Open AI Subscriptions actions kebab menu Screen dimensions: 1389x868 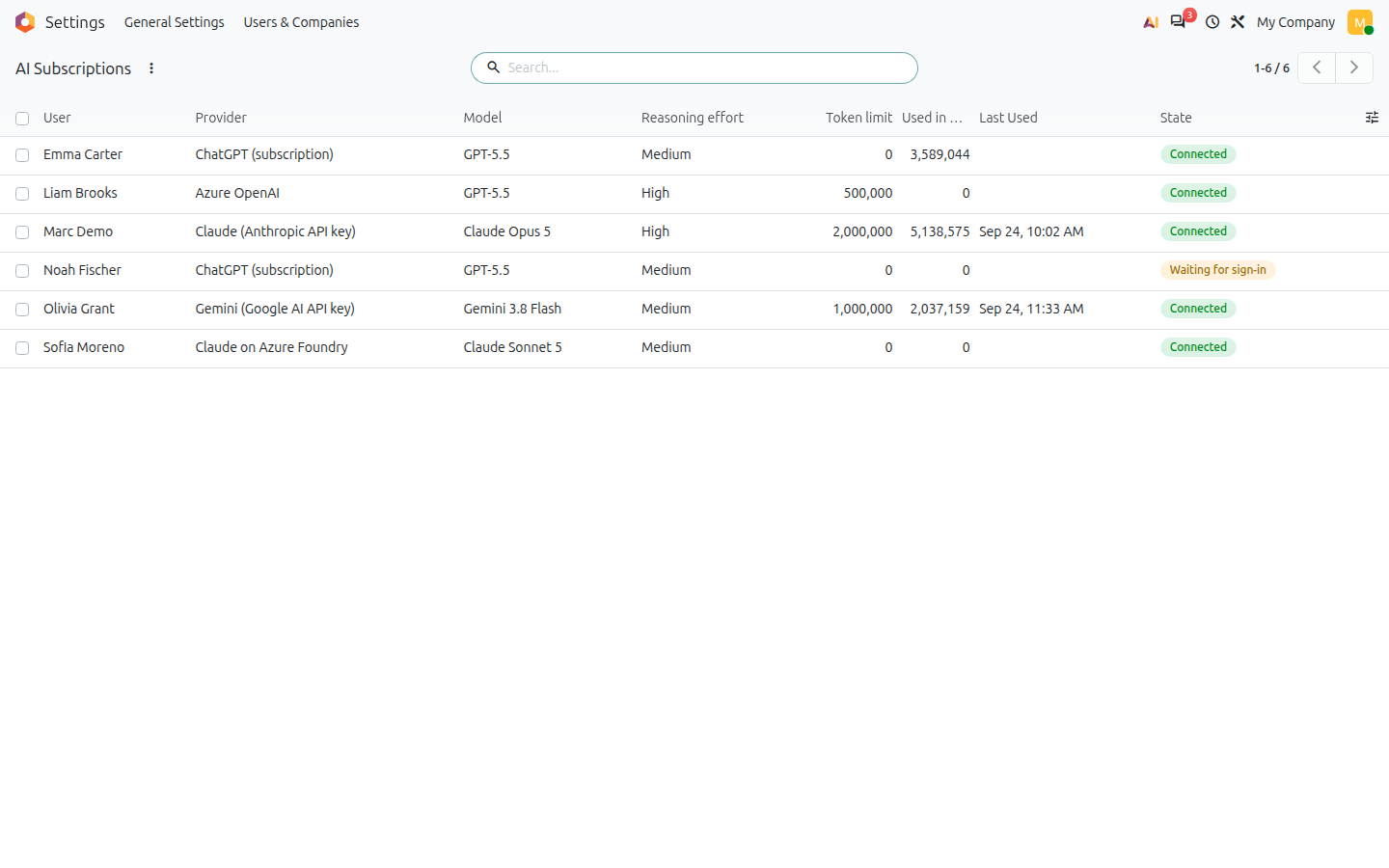[x=151, y=68]
